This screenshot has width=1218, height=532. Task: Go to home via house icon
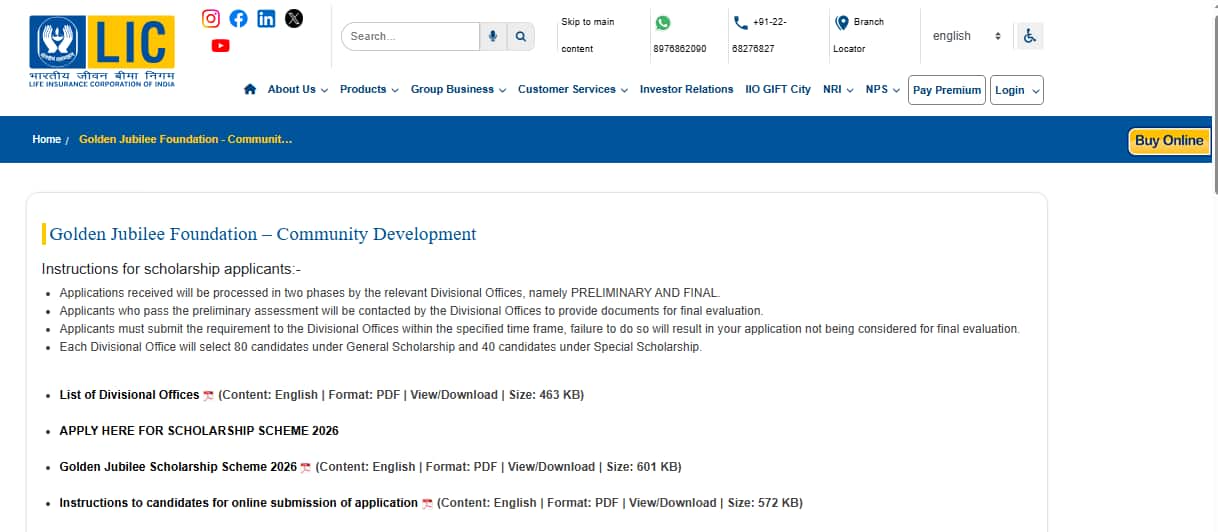click(250, 89)
